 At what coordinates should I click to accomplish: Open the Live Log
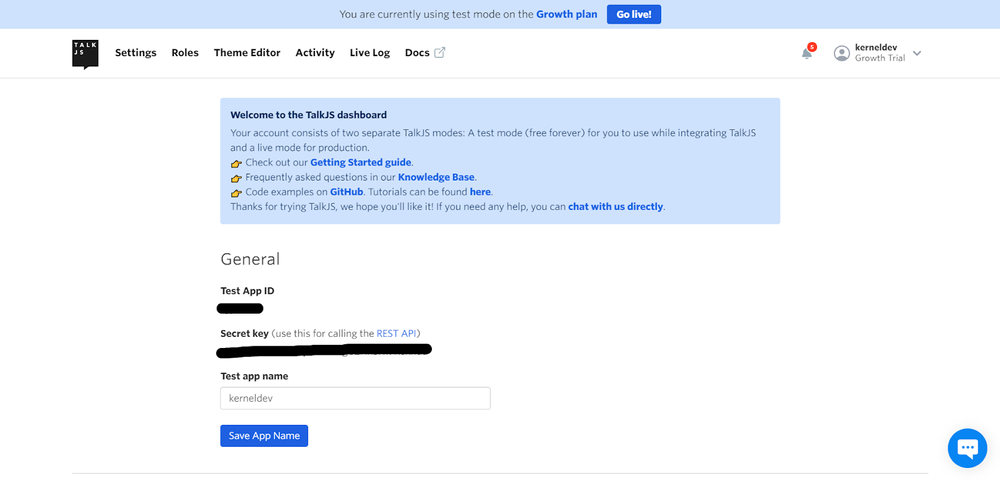coord(369,53)
